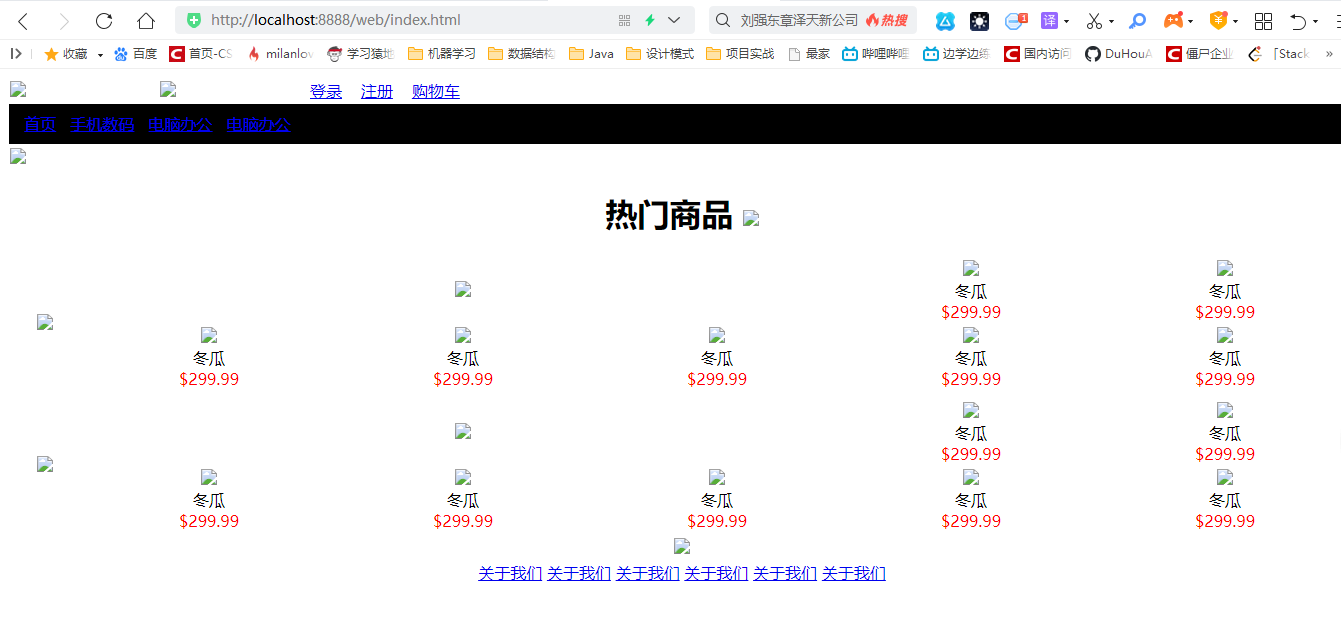Open the dropdown arrow beside the translate icon
The width and height of the screenshot is (1341, 623).
click(x=1066, y=20)
